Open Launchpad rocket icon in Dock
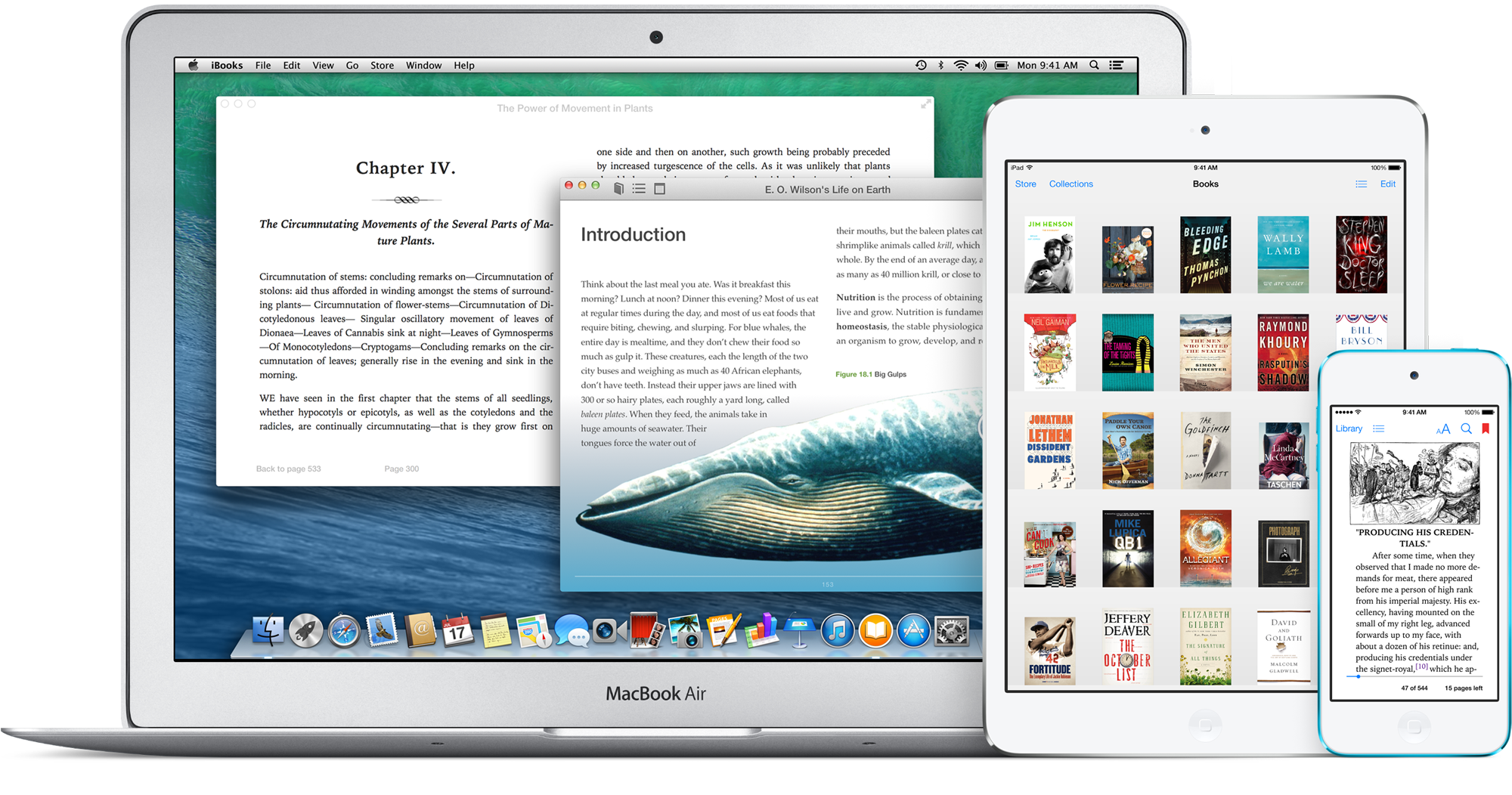Screen dimensions: 1512x795 (x=305, y=631)
